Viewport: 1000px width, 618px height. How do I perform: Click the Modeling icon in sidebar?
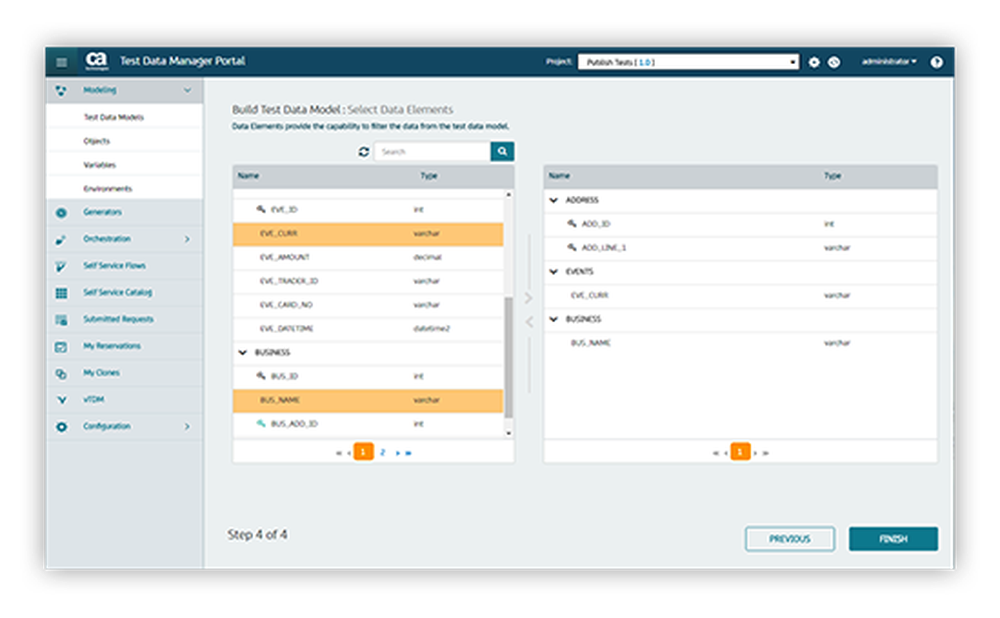(61, 91)
